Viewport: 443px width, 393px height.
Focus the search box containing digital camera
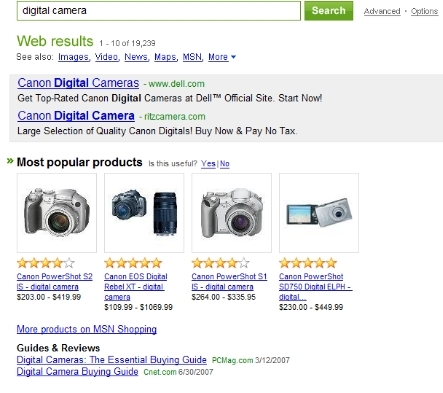click(159, 11)
